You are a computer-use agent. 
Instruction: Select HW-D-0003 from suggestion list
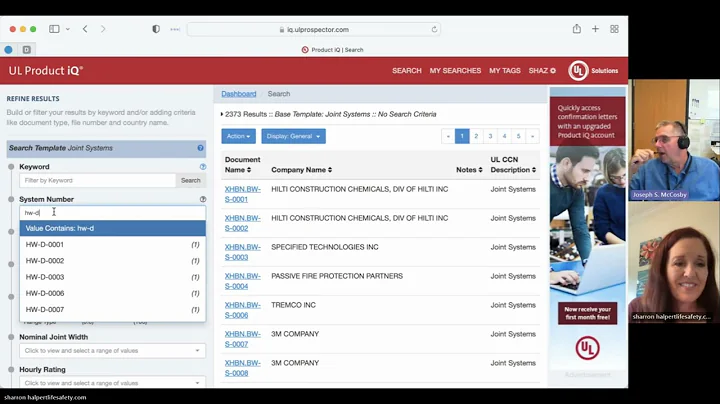(x=112, y=277)
